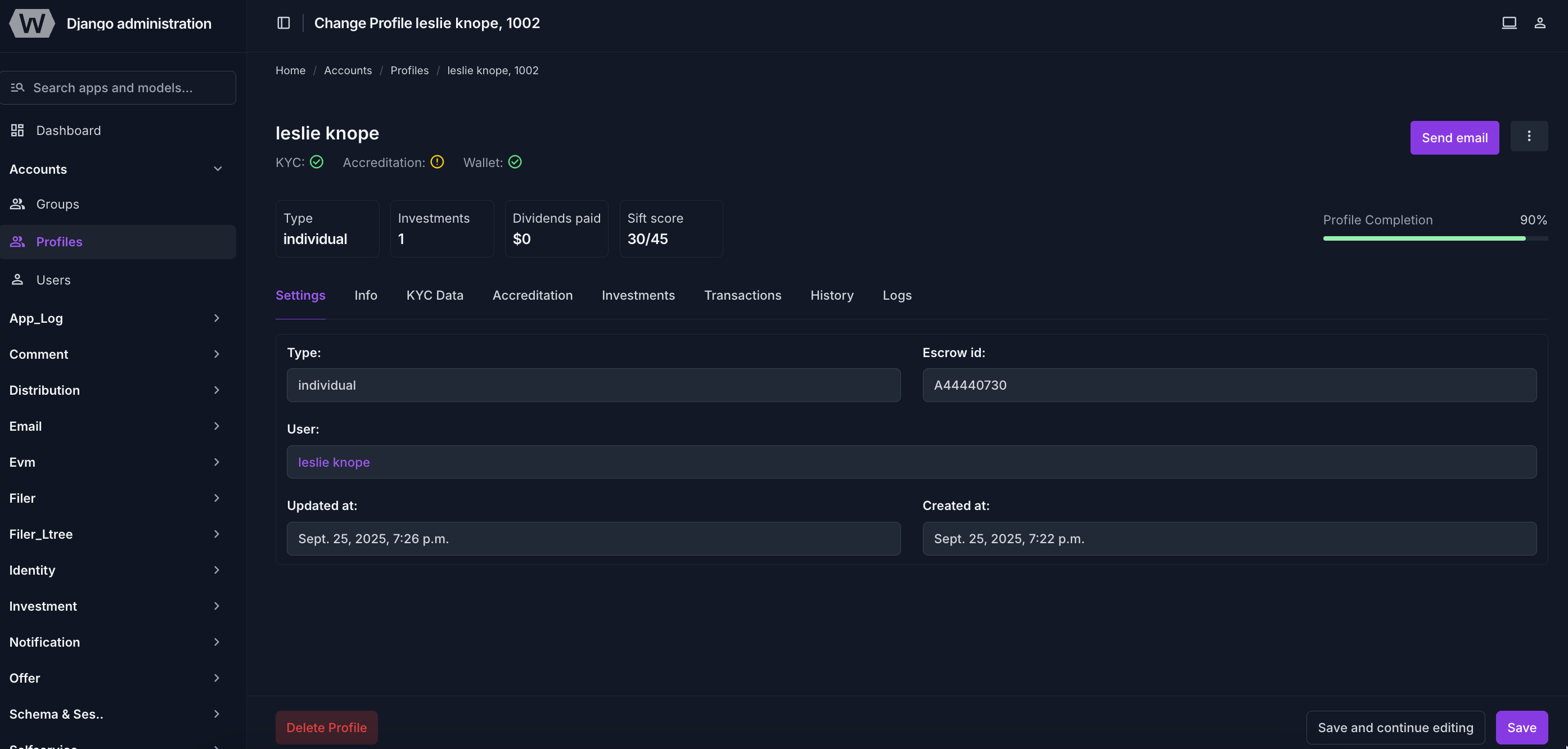Open the Transactions tab
Screen dimensions: 1568x749
(x=742, y=295)
